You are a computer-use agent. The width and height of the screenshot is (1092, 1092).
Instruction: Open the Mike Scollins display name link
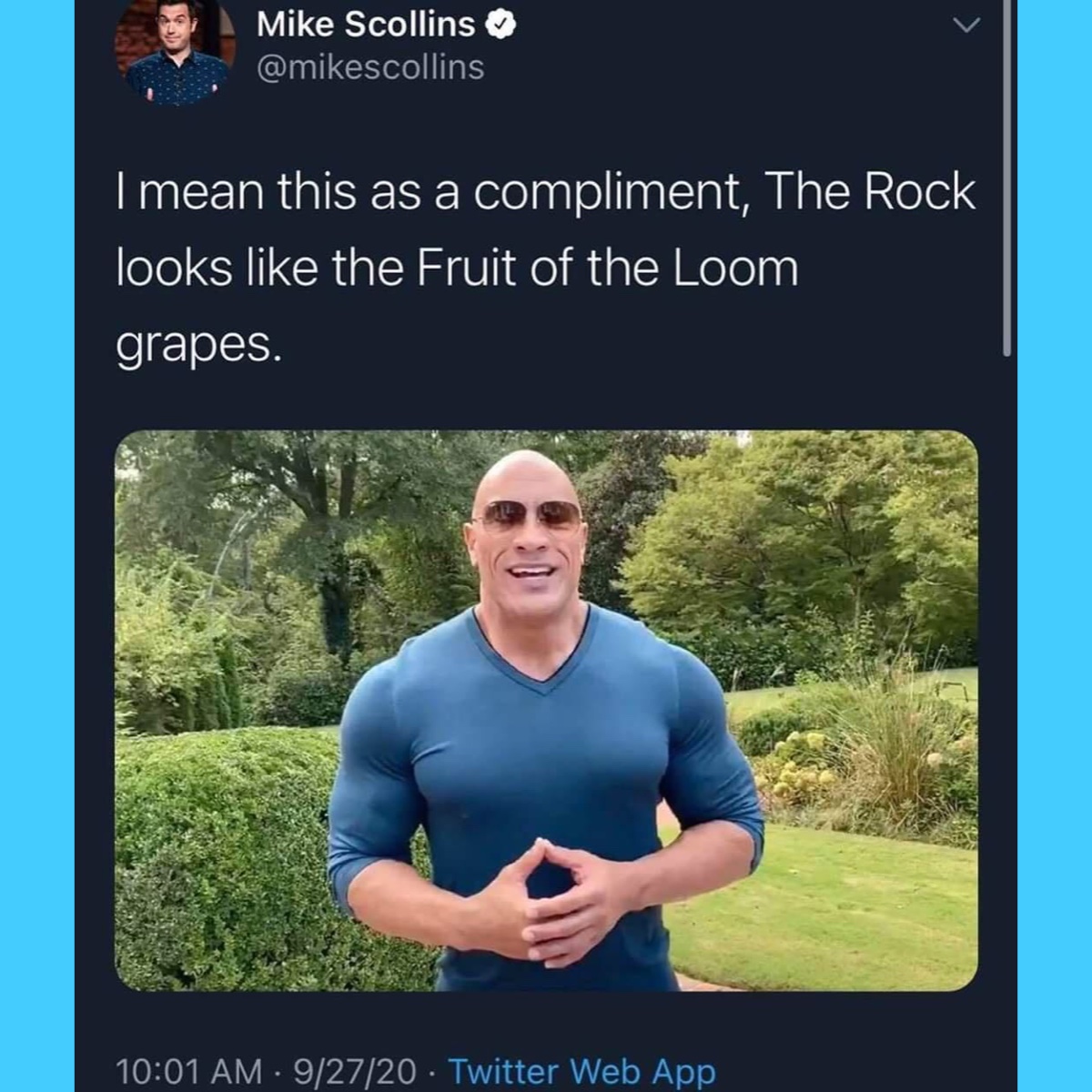click(x=365, y=25)
